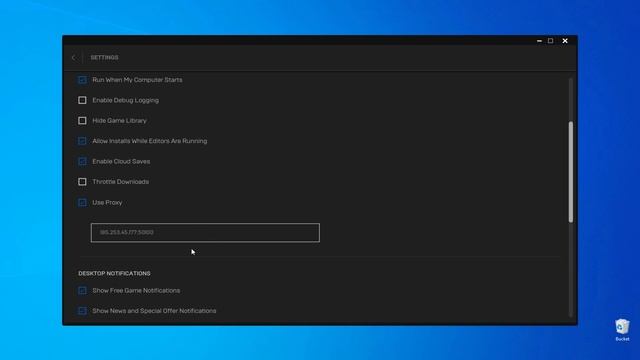Click the DESKTOP NOTIFICATIONS section heading

pos(114,273)
